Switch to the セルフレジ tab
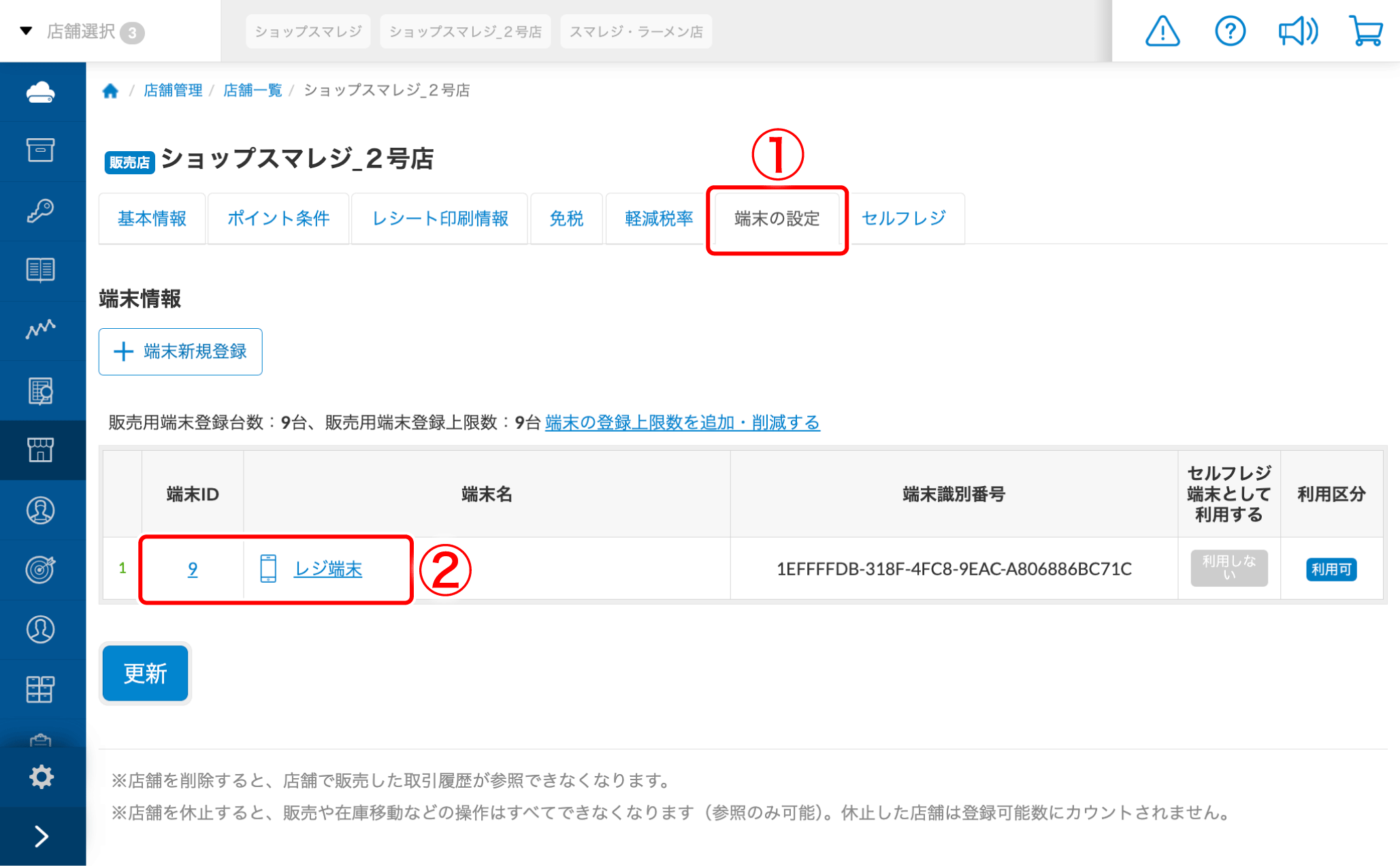This screenshot has width=1400, height=866. click(904, 219)
